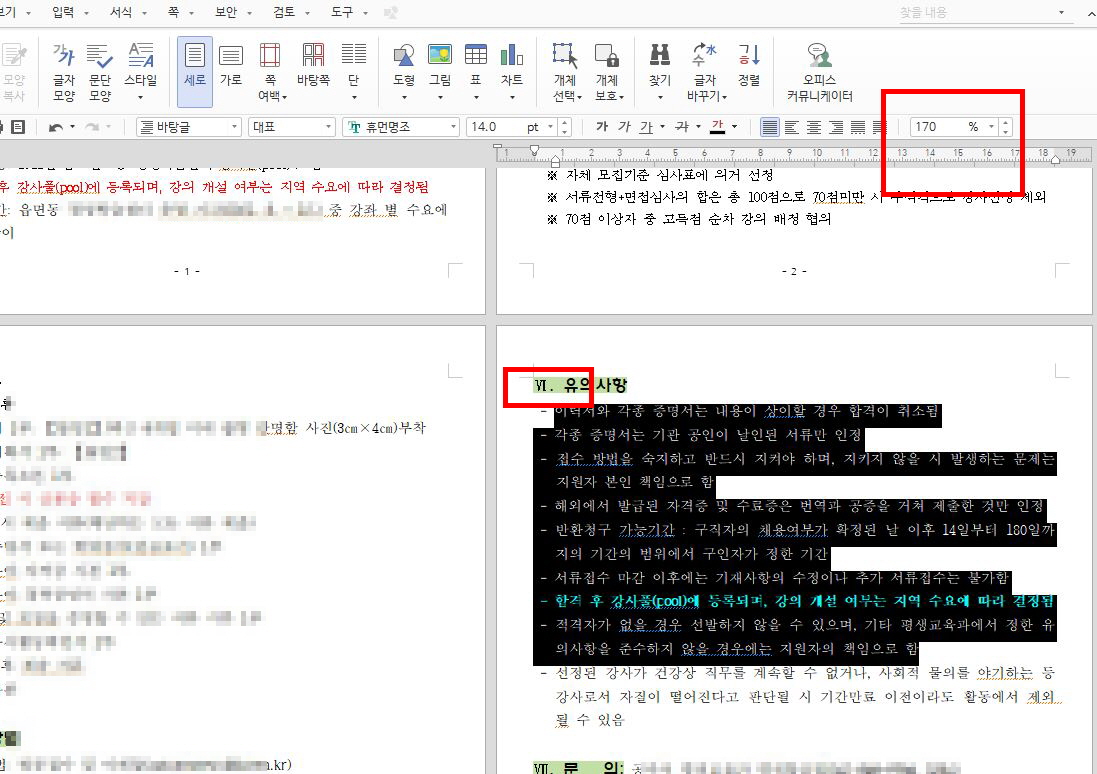Screen dimensions: 1097x774
Task: Toggle italic 가 formatting
Action: click(624, 127)
